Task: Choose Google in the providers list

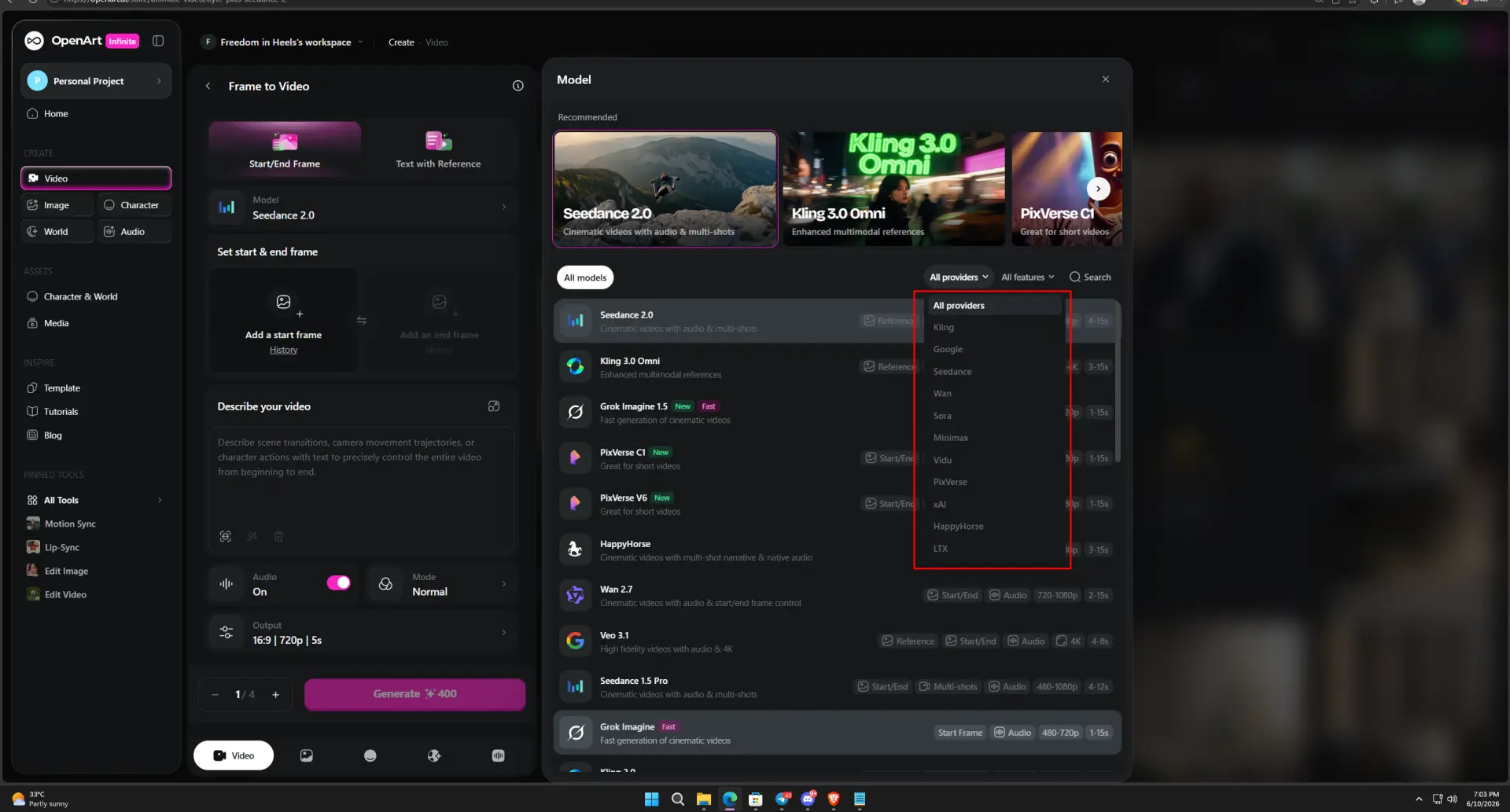Action: (993, 350)
